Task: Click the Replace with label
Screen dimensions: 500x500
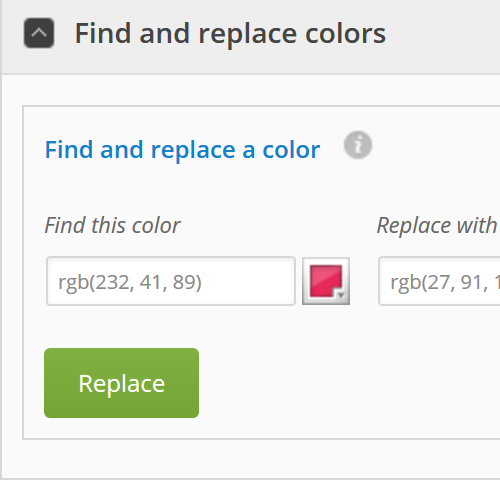Action: pyautogui.click(x=437, y=226)
